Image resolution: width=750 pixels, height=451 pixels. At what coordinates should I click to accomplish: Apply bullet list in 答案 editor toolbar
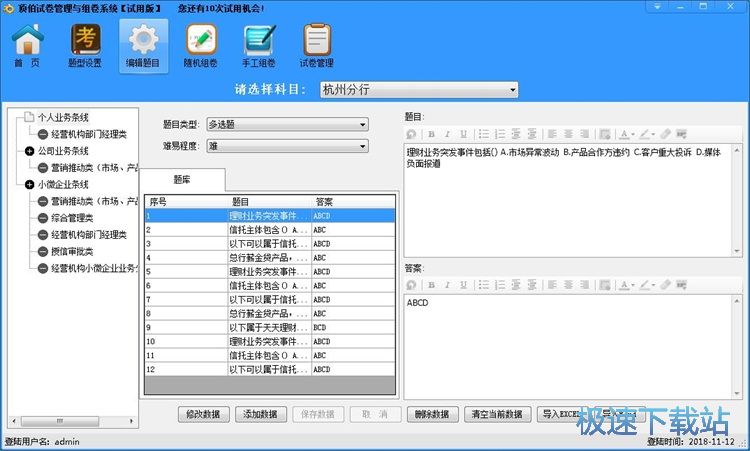(484, 285)
